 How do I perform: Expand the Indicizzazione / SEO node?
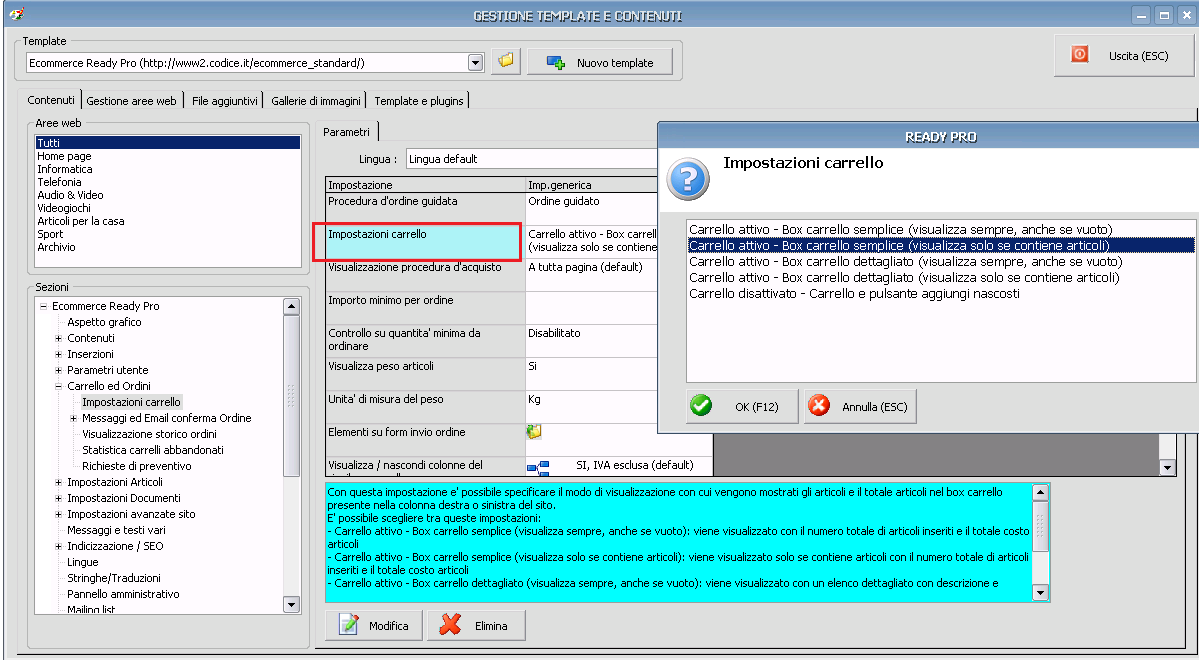[x=59, y=547]
